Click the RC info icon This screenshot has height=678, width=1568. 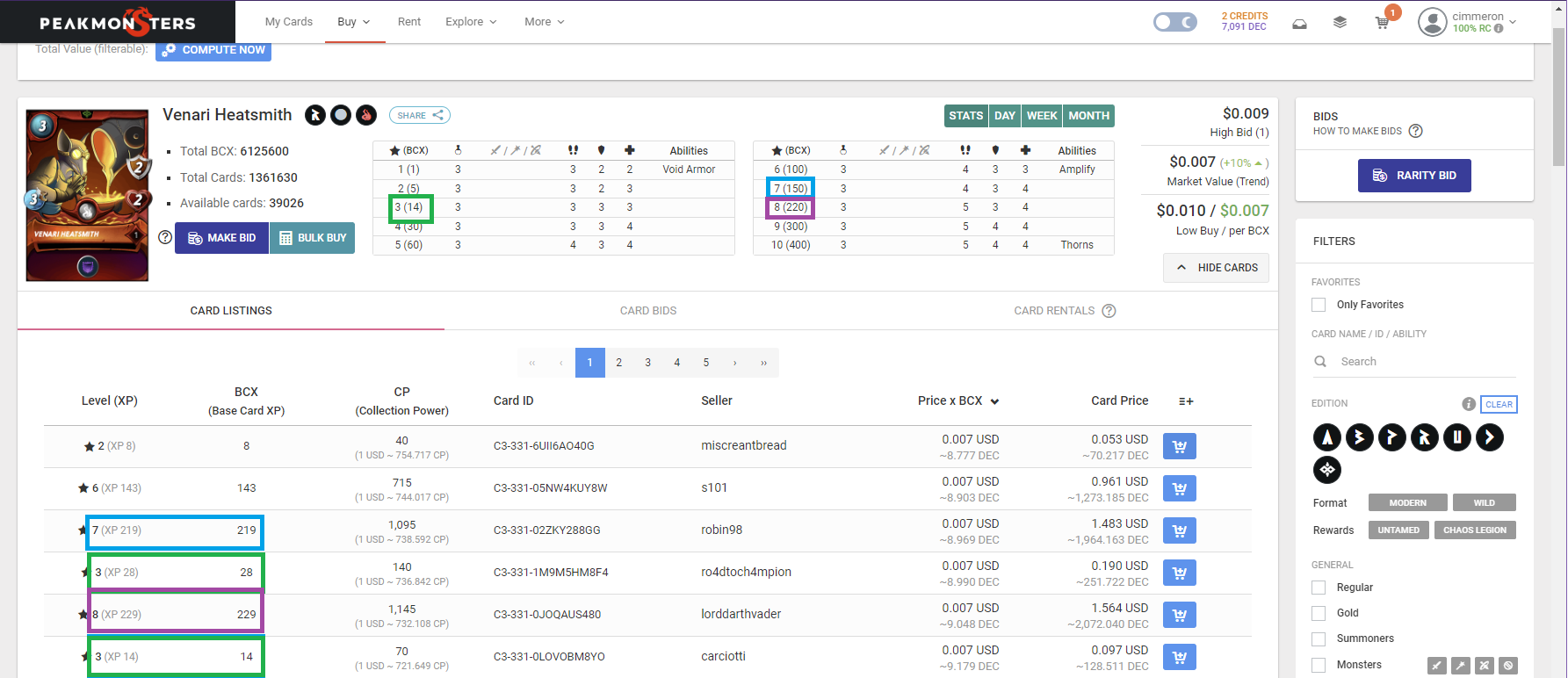(1499, 28)
